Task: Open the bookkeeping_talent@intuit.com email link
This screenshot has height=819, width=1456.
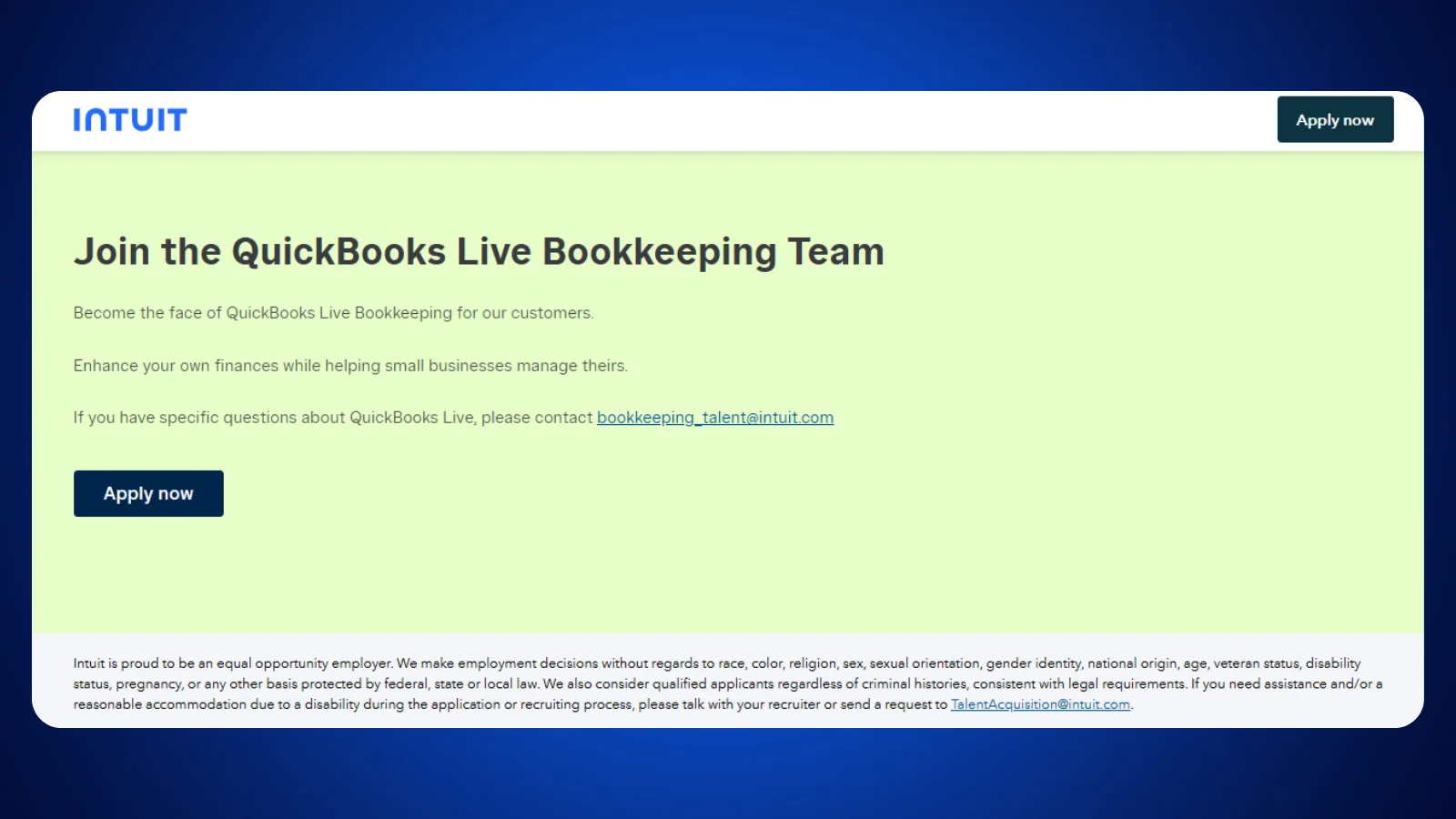Action: coord(715,418)
